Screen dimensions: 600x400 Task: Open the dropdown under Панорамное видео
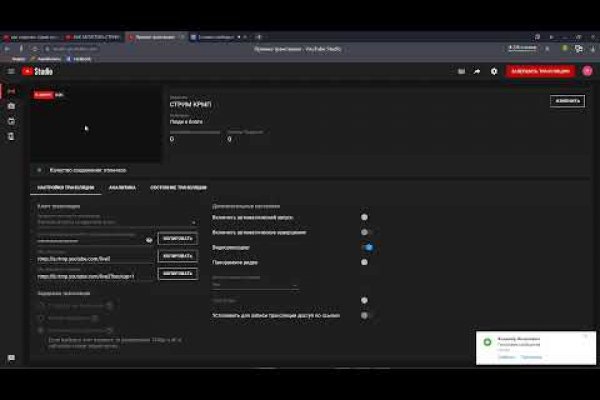pyautogui.click(x=255, y=283)
